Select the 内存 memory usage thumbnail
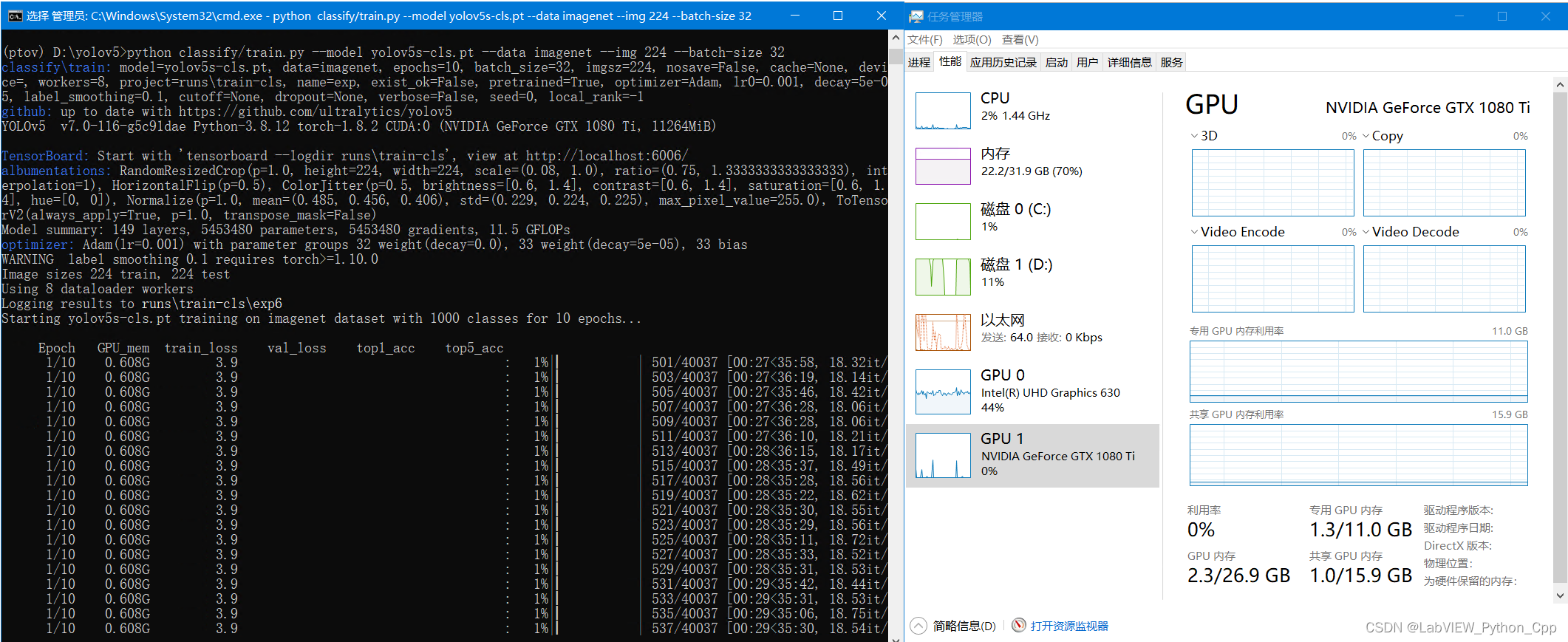Viewport: 1568px width, 642px height. 942,166
